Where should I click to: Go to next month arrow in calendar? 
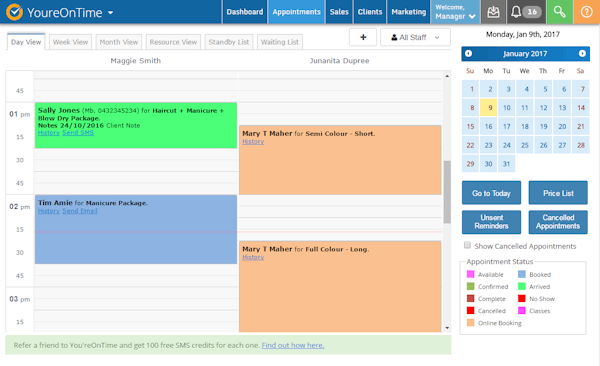pos(582,54)
